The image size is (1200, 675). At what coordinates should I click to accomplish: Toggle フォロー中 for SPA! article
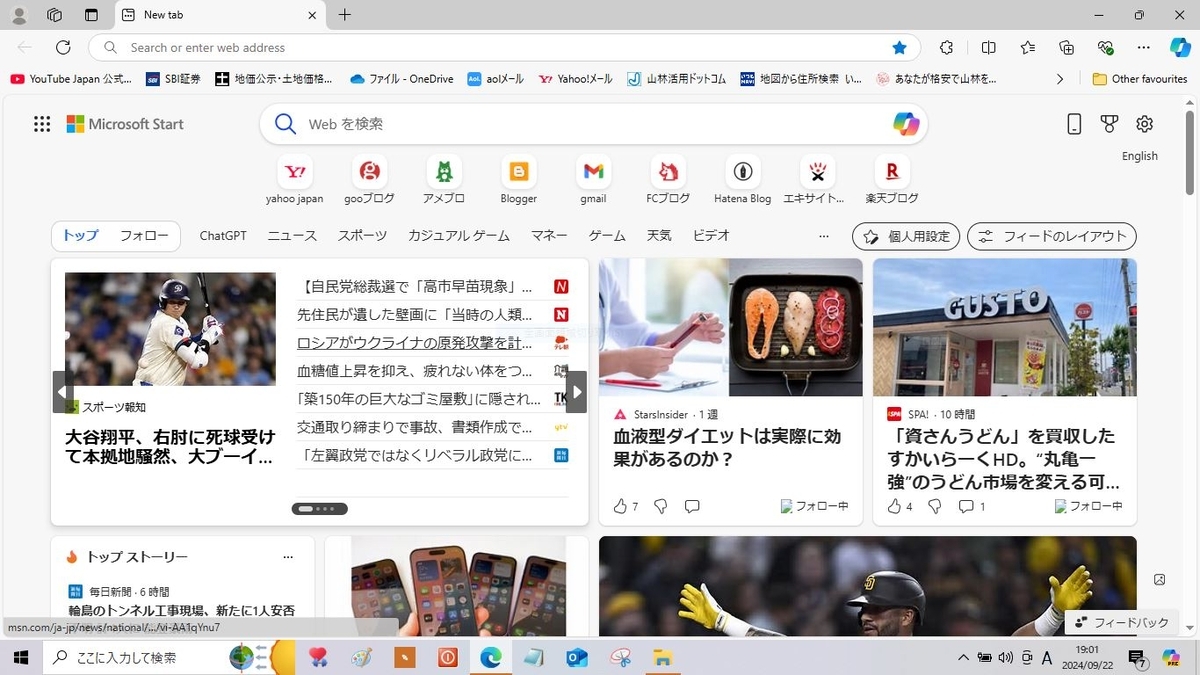point(1089,506)
